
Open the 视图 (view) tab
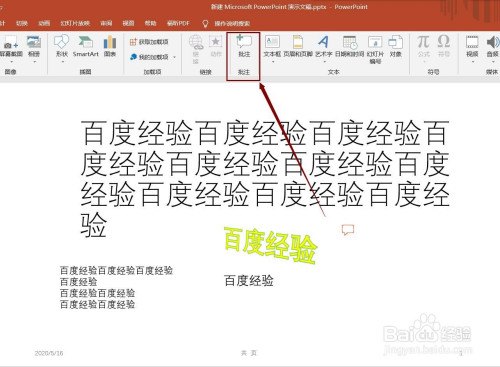click(x=128, y=23)
